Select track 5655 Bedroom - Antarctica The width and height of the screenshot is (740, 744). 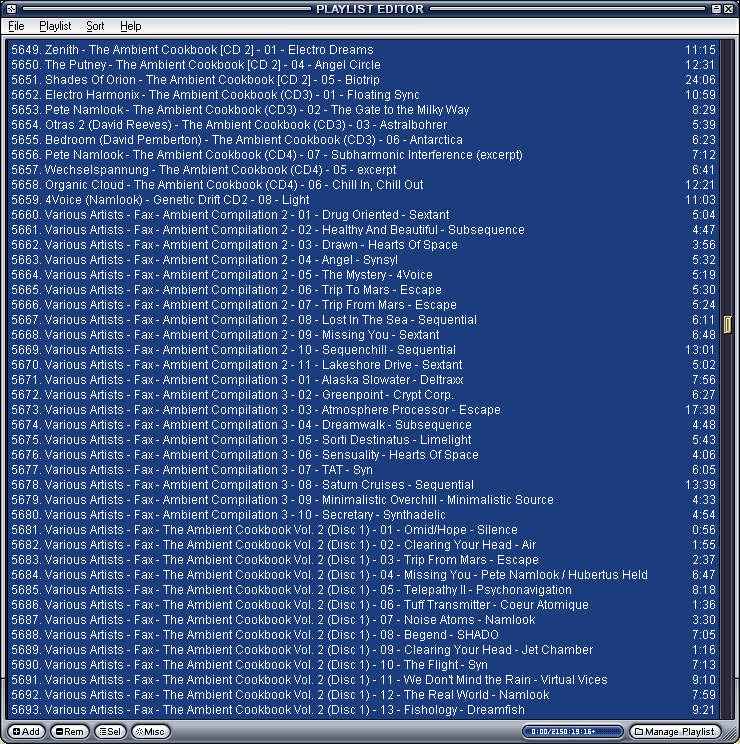(x=363, y=140)
